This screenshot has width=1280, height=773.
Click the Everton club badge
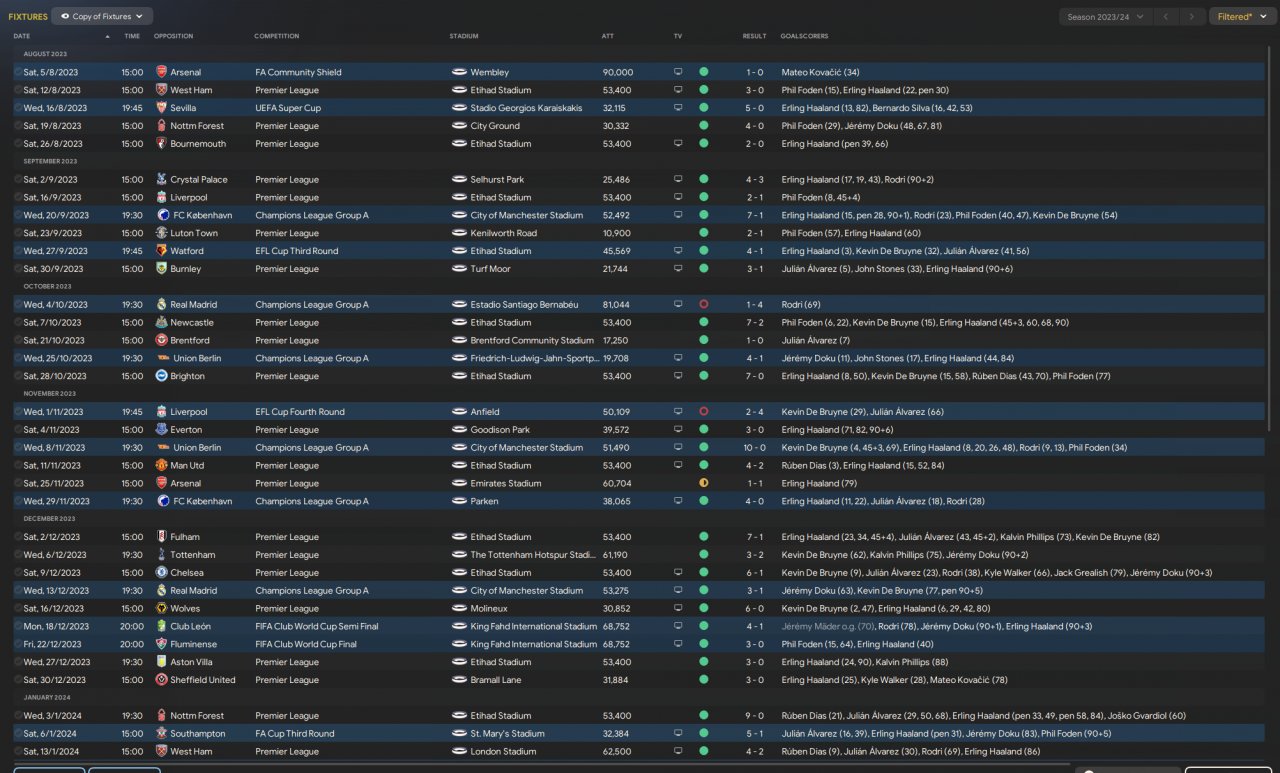point(162,430)
